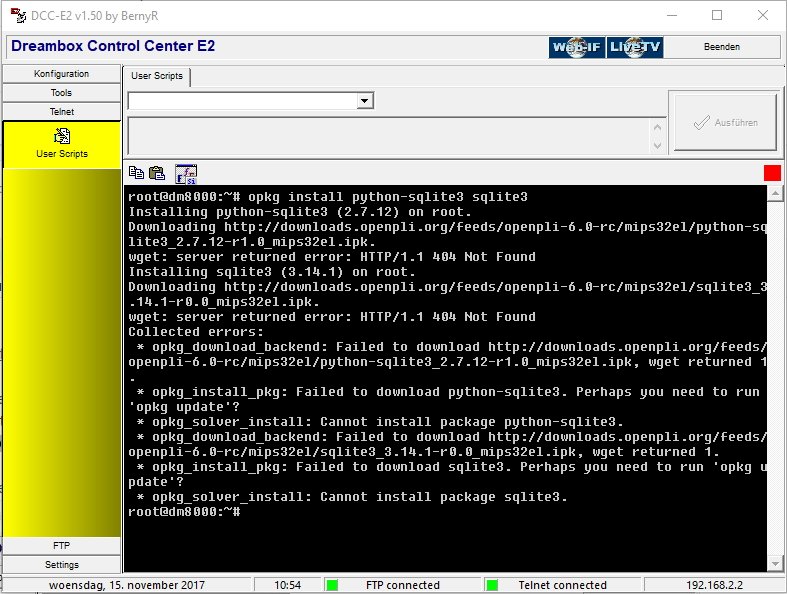Viewport: 787px width, 594px height.
Task: Click the description box down arrow
Action: (658, 146)
